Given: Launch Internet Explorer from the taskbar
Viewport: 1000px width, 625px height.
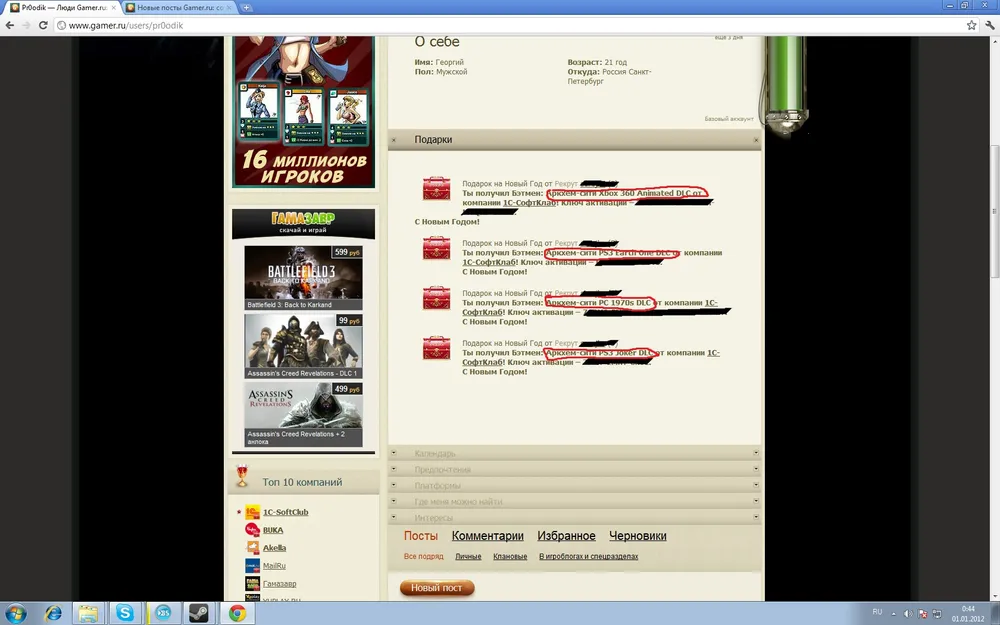Looking at the screenshot, I should click(x=52, y=614).
